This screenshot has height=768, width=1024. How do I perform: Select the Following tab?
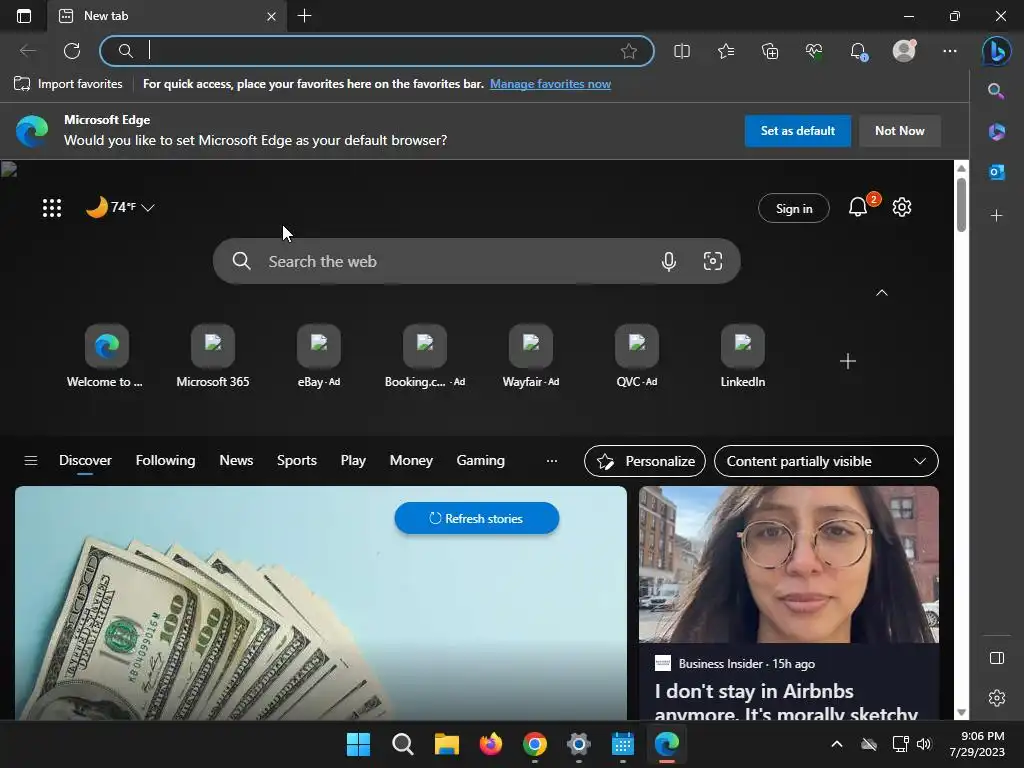click(x=165, y=460)
